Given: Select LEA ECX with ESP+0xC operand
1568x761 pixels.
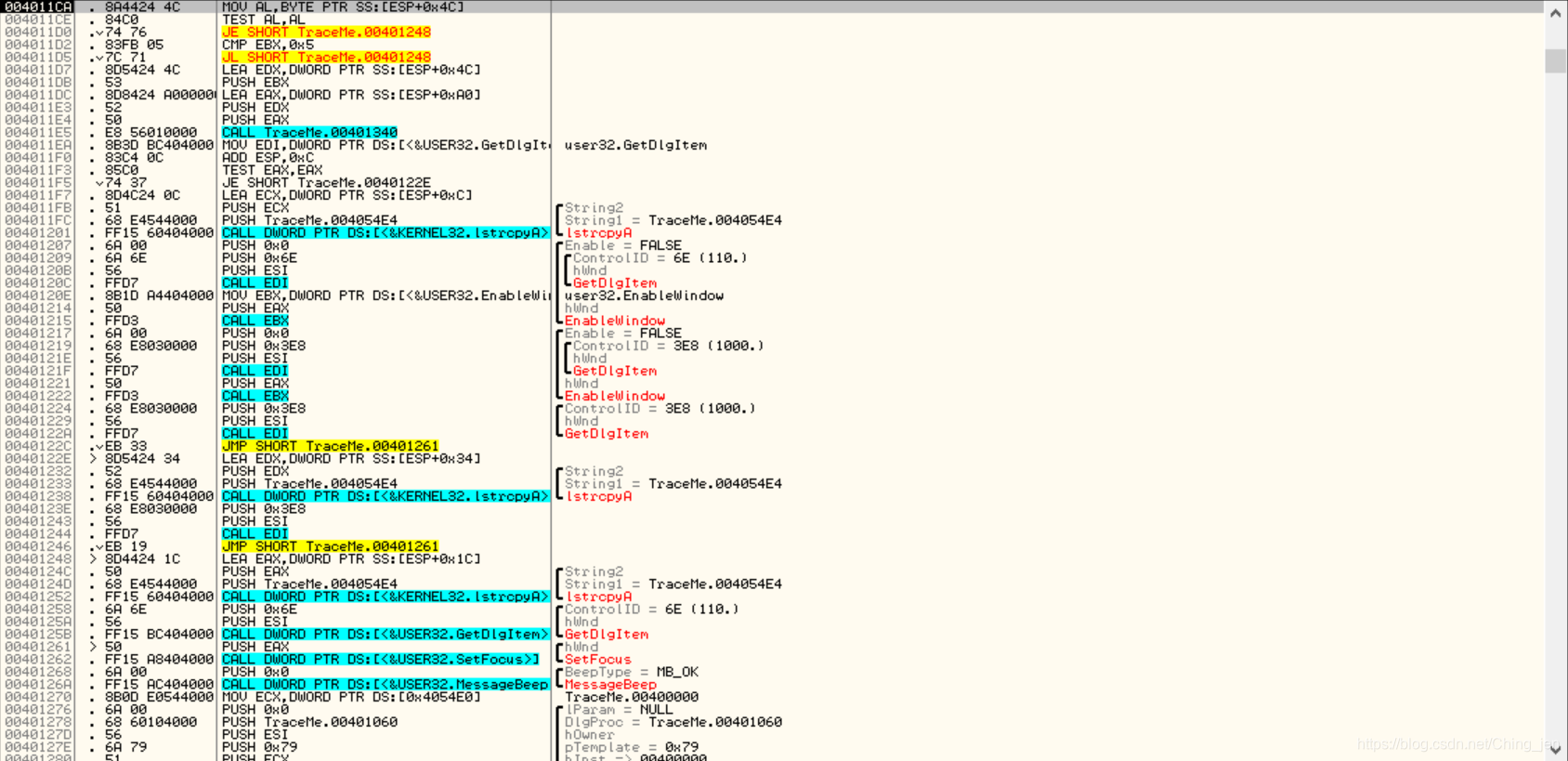Looking at the screenshot, I should pyautogui.click(x=346, y=195).
